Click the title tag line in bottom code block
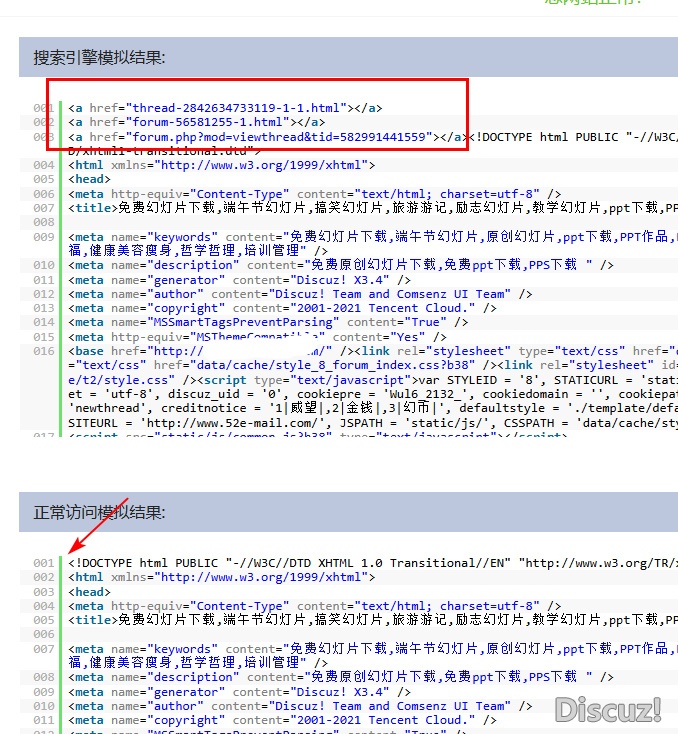The image size is (678, 734). coord(370,620)
